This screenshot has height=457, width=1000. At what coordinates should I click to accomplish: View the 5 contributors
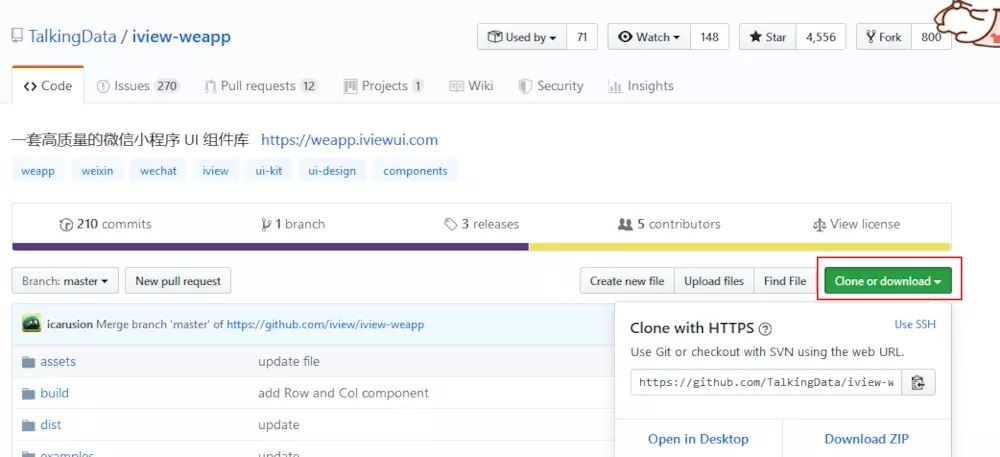point(670,224)
